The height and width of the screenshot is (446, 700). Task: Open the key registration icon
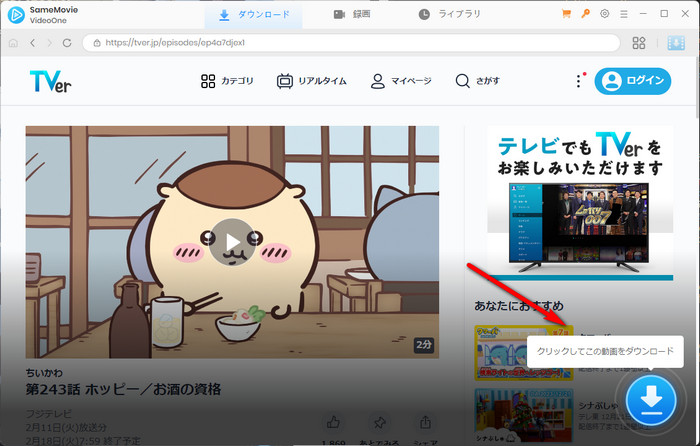[x=585, y=14]
